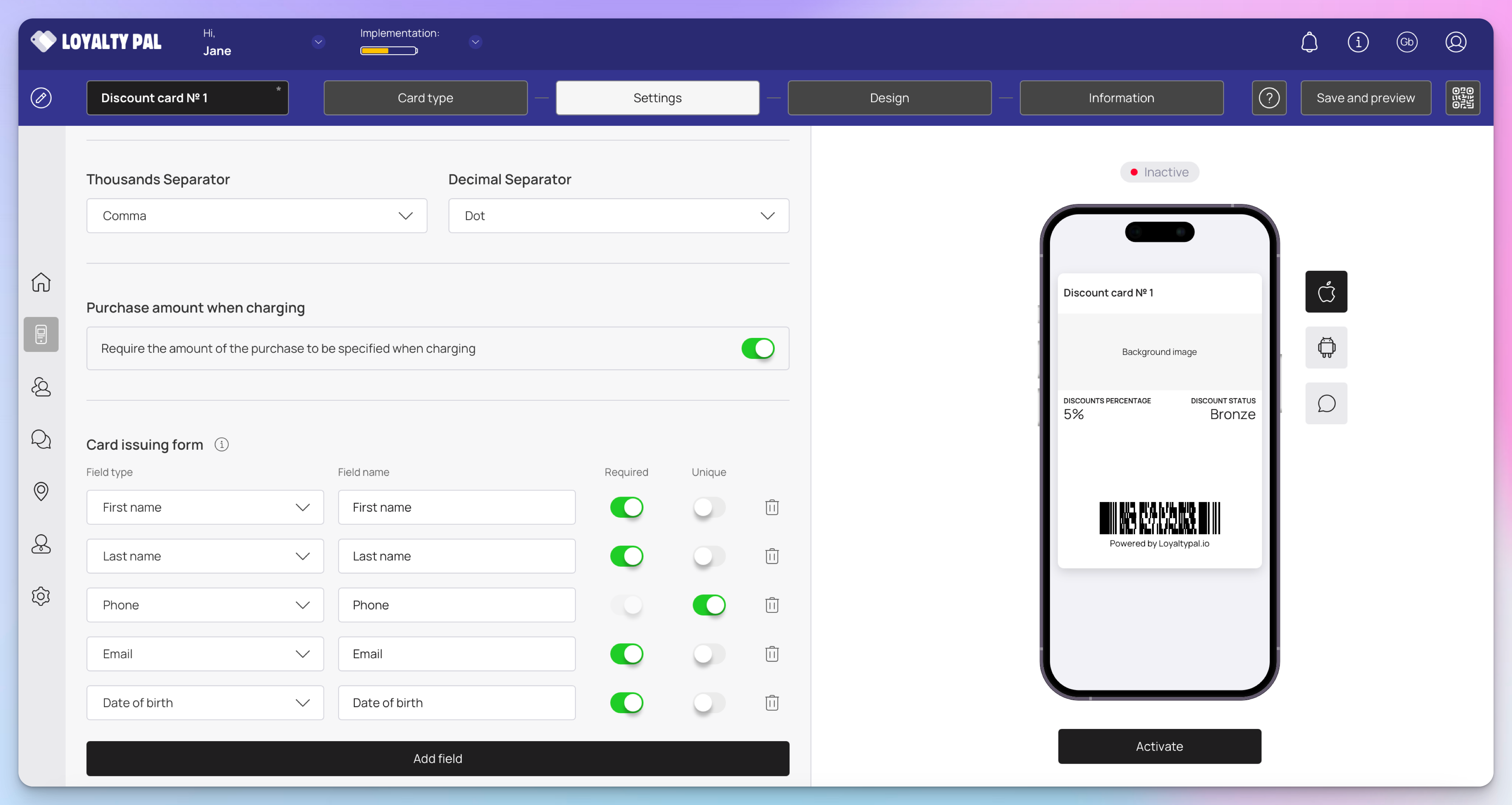Screen dimensions: 1512x805
Task: Switch preview to Android device
Action: click(x=1326, y=348)
